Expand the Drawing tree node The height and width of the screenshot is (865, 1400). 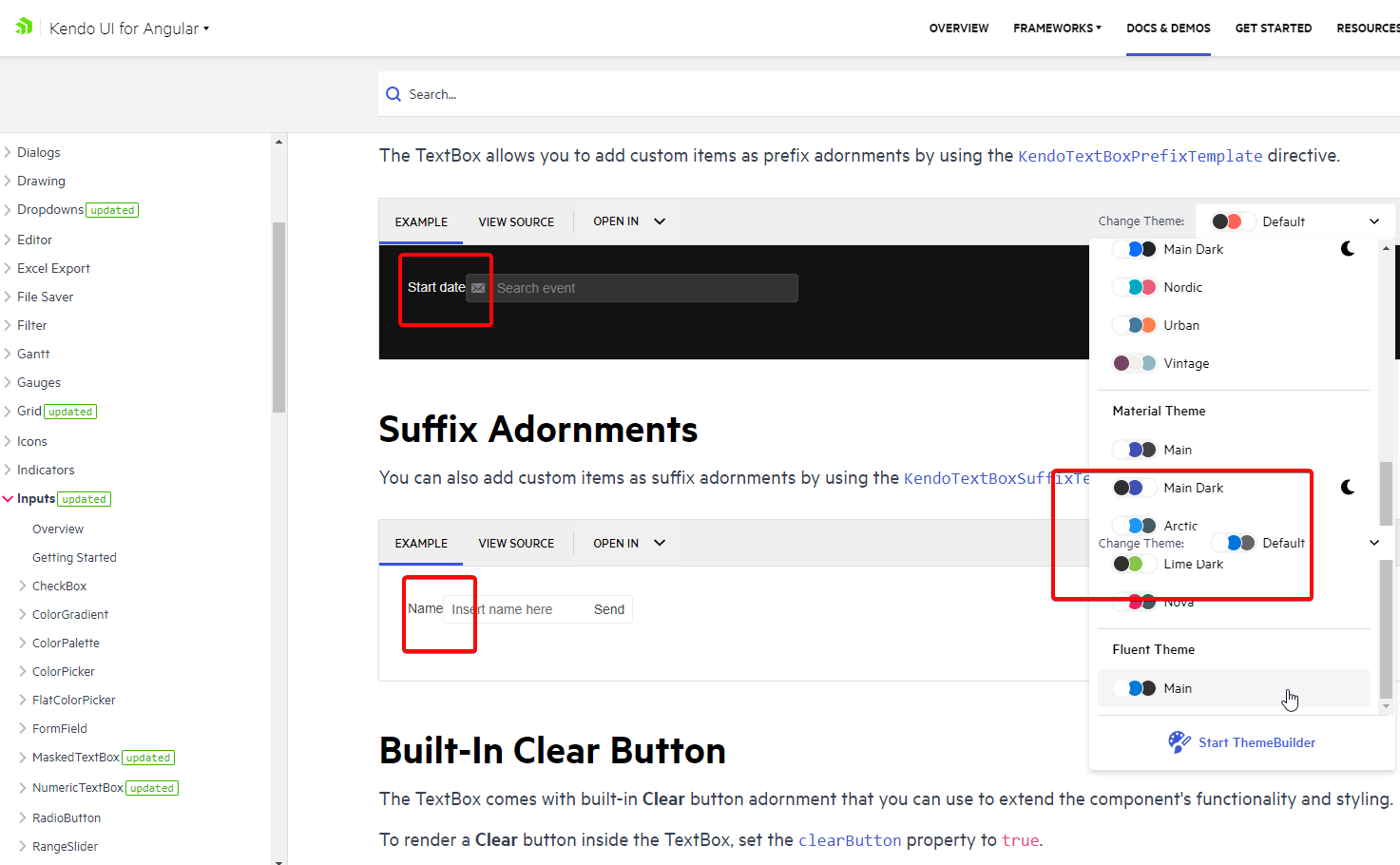tap(8, 181)
